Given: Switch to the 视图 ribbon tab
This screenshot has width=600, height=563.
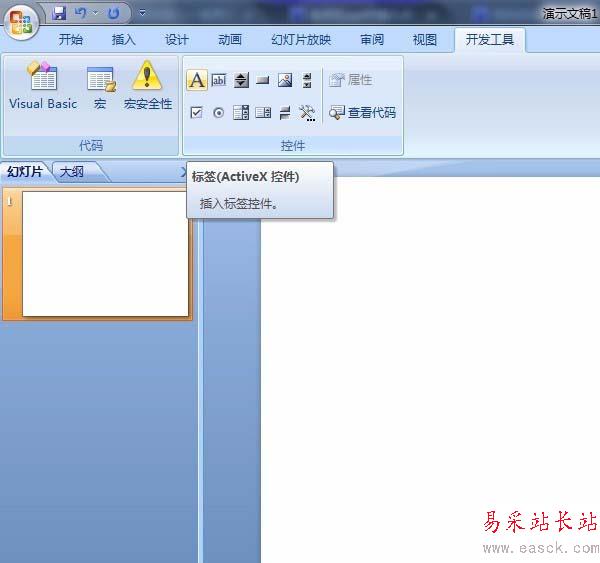Looking at the screenshot, I should 425,39.
